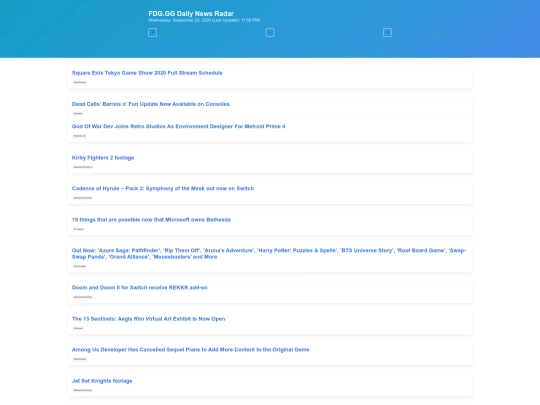Click source tag under Square Enix headline
Image resolution: width=540 pixels, height=405 pixels.
(80, 82)
